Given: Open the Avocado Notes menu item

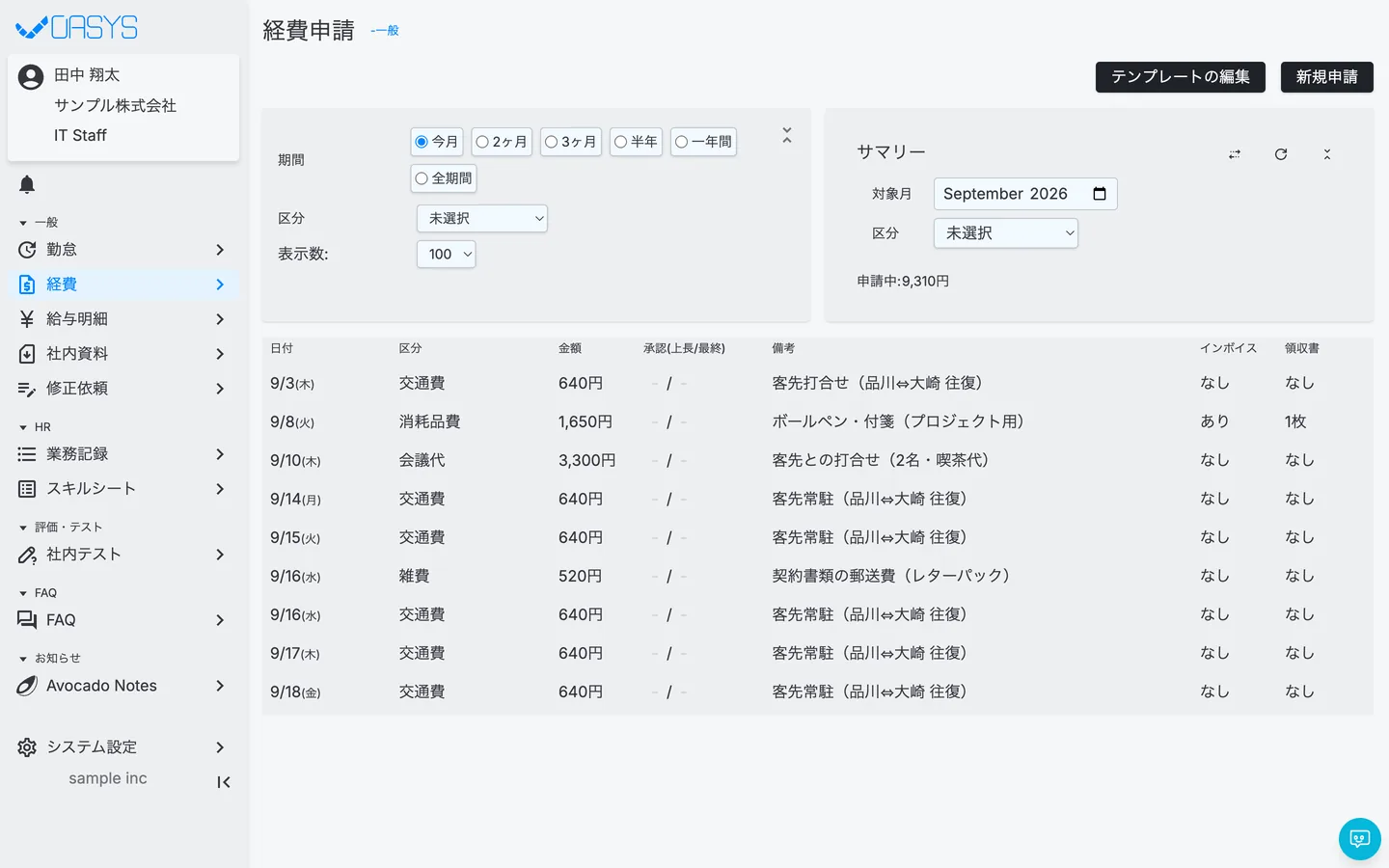Looking at the screenshot, I should [x=123, y=686].
